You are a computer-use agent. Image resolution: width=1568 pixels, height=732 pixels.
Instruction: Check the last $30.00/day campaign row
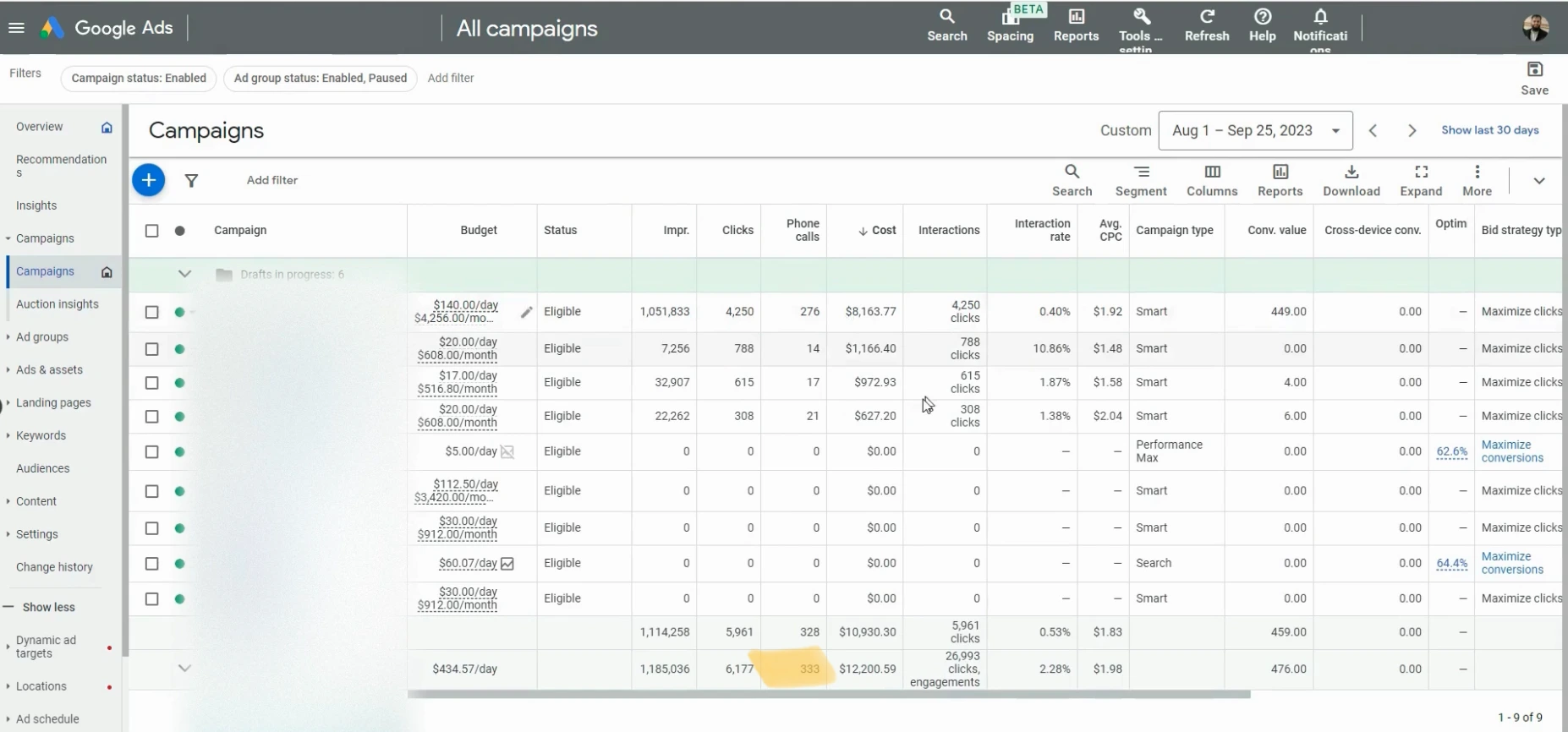[151, 599]
